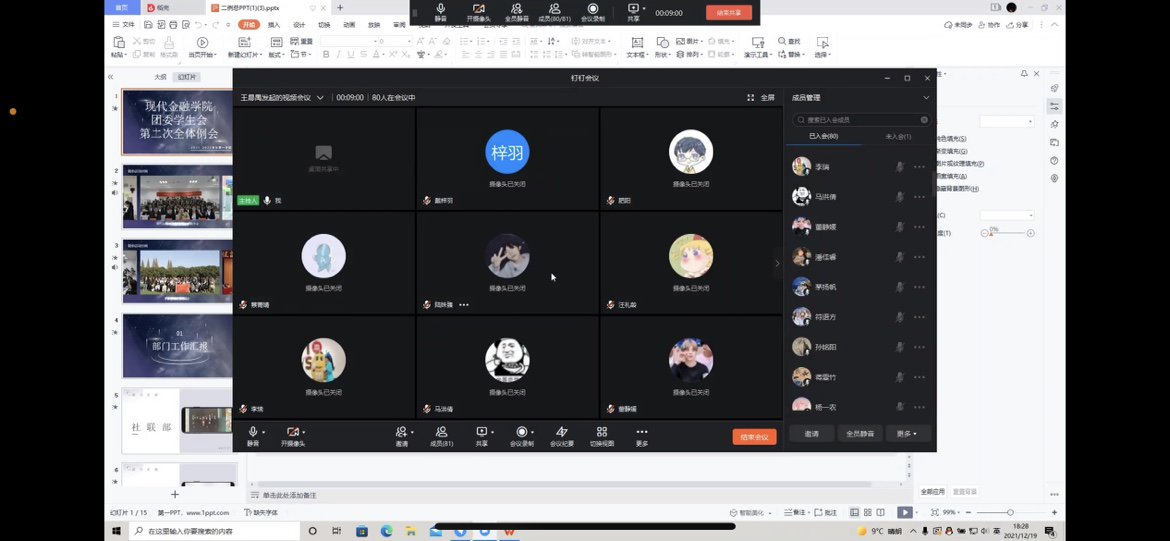Toggle muted microphone for member 李瑞
Image resolution: width=1170 pixels, height=541 pixels.
point(899,167)
